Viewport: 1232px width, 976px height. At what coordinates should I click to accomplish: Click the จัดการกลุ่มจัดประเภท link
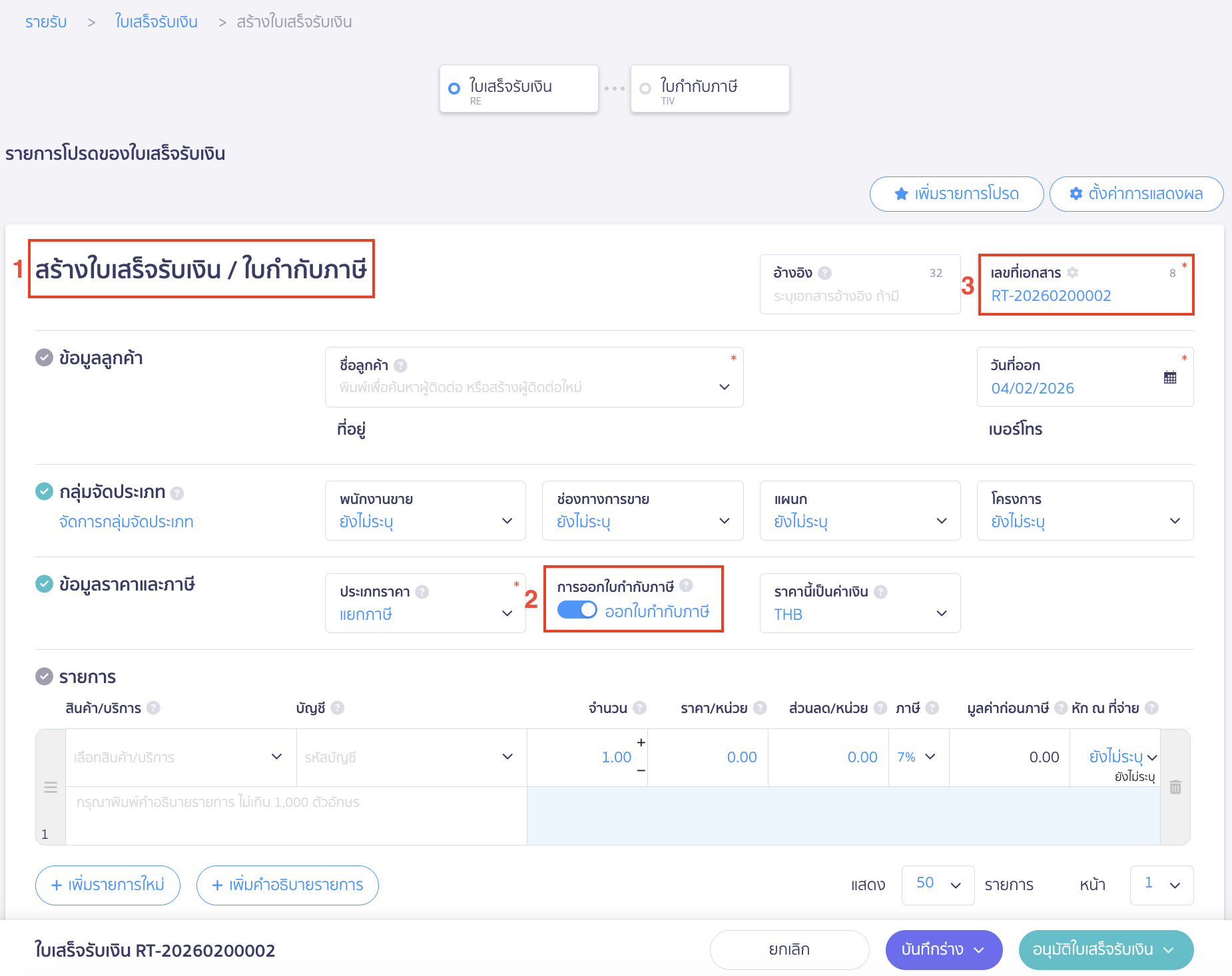click(x=126, y=522)
